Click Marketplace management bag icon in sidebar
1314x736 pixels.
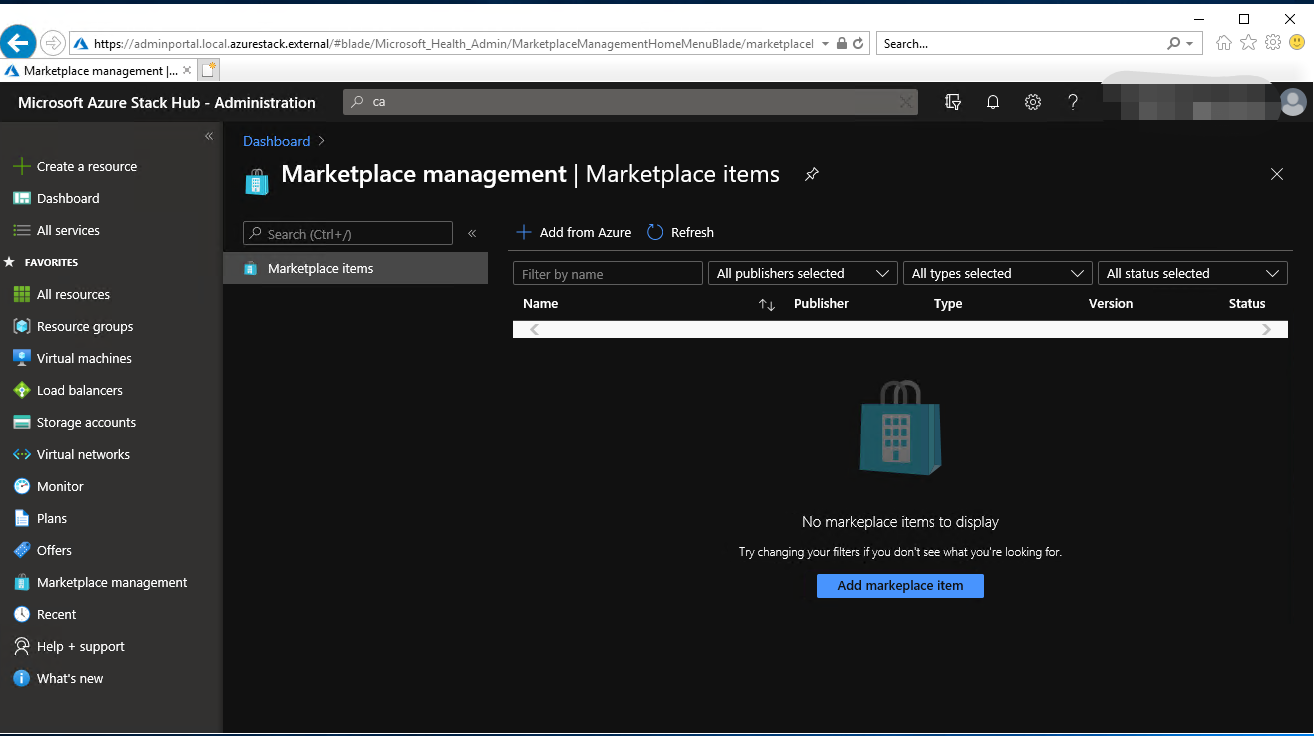click(21, 582)
